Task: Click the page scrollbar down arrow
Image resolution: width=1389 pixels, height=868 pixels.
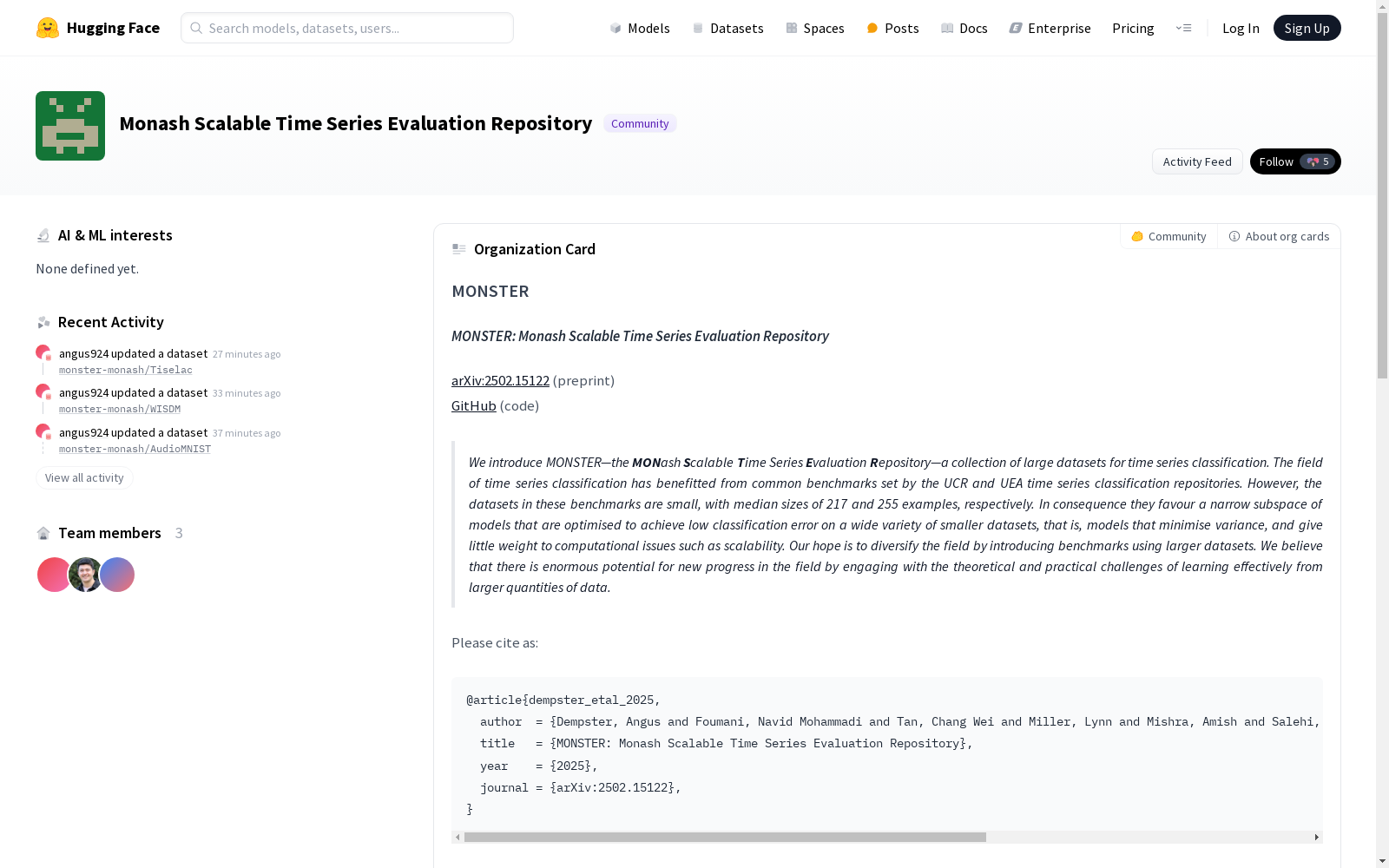Action: click(x=1382, y=861)
